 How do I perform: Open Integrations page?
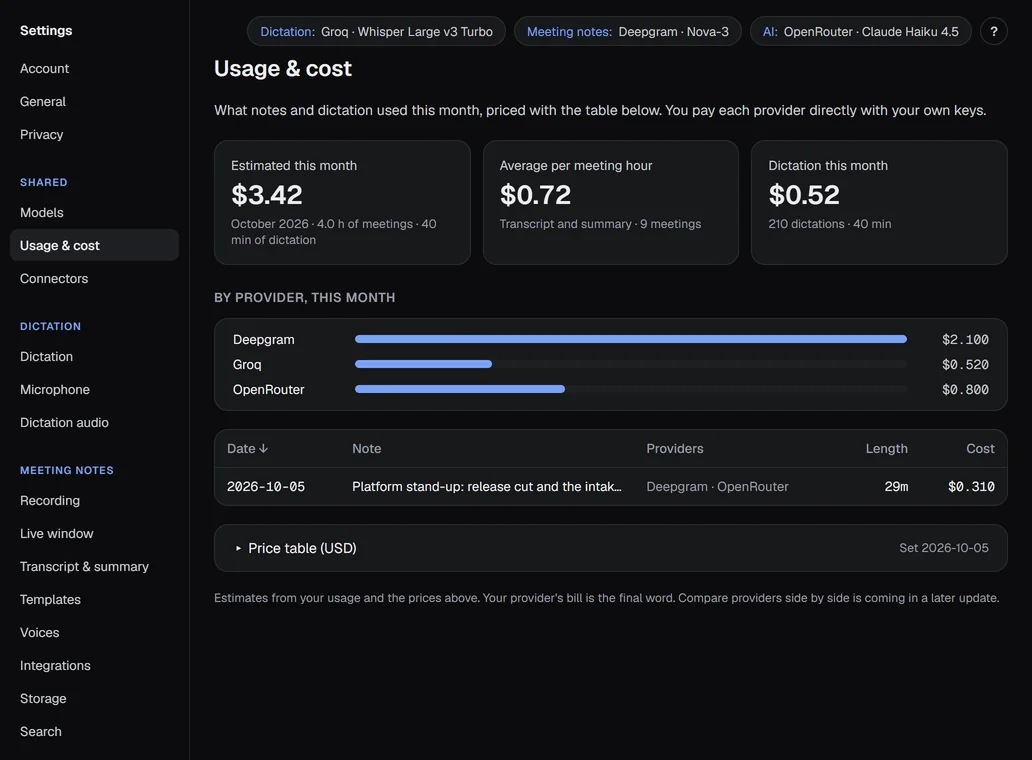(55, 665)
